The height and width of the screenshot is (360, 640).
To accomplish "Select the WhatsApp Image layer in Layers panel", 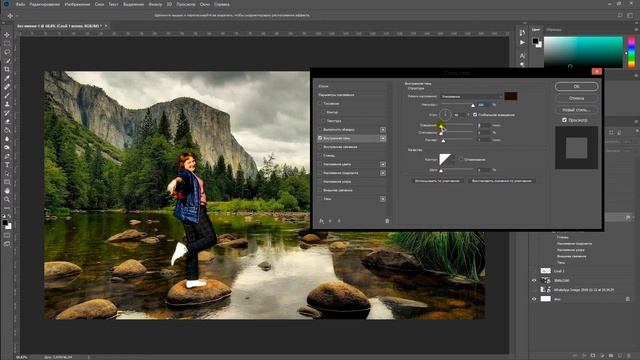I will point(583,290).
